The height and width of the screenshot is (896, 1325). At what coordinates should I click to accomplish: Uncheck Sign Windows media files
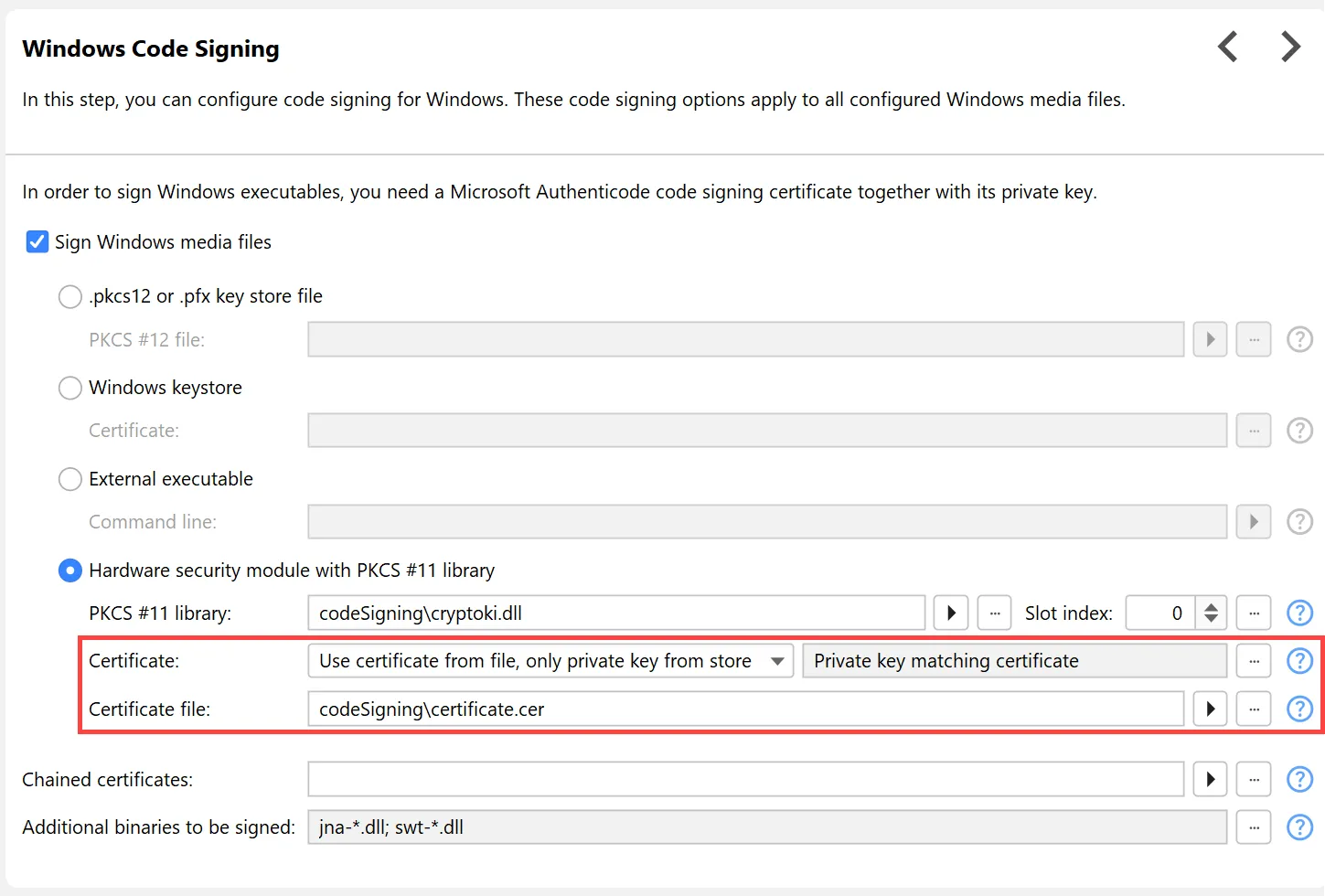37,242
